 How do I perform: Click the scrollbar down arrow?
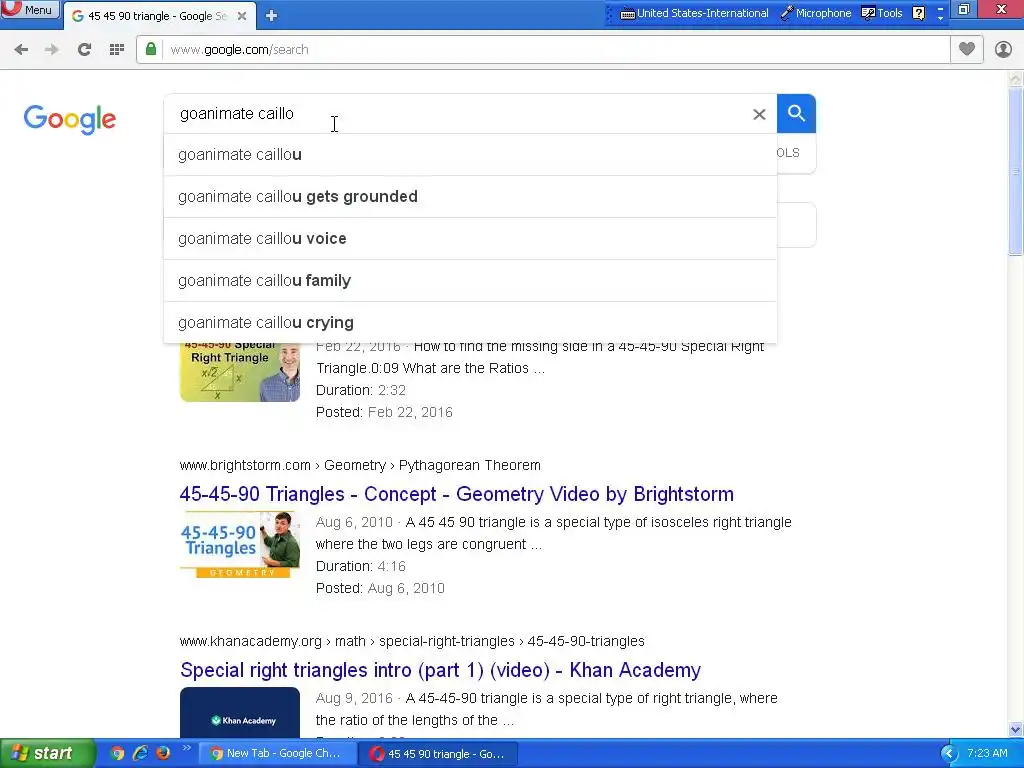1016,729
